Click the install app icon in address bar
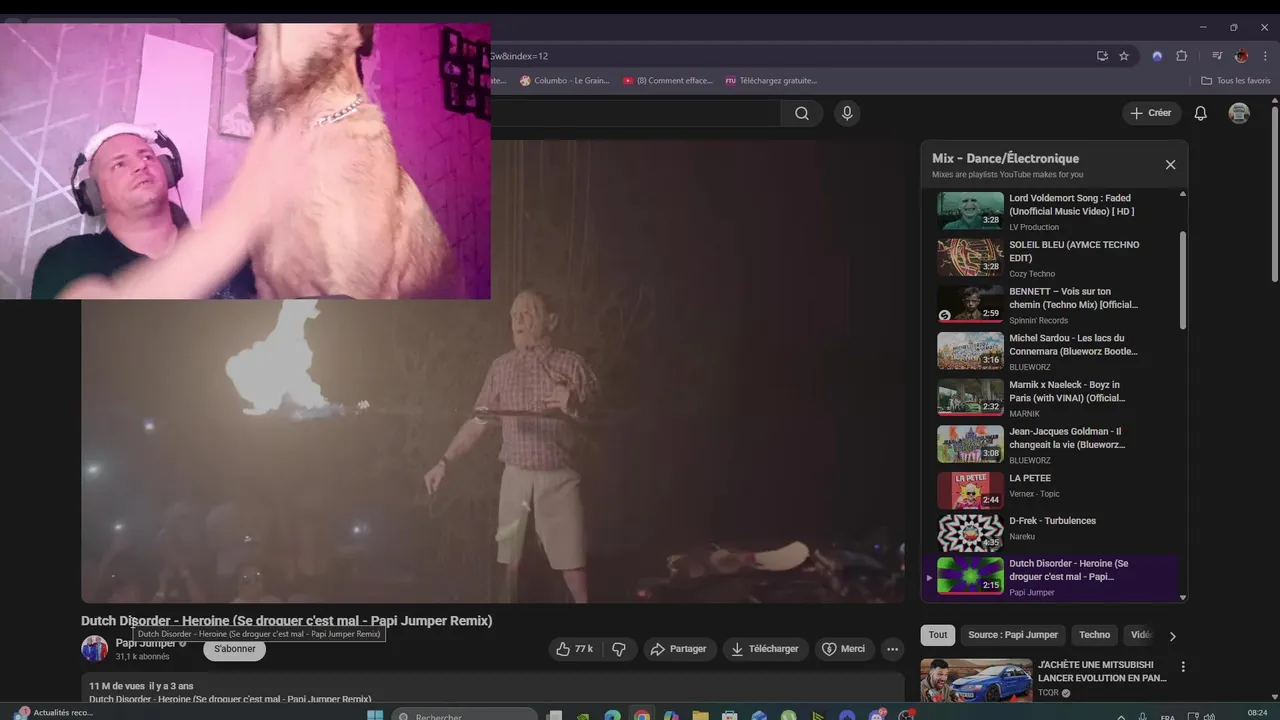1280x720 pixels. click(1102, 56)
